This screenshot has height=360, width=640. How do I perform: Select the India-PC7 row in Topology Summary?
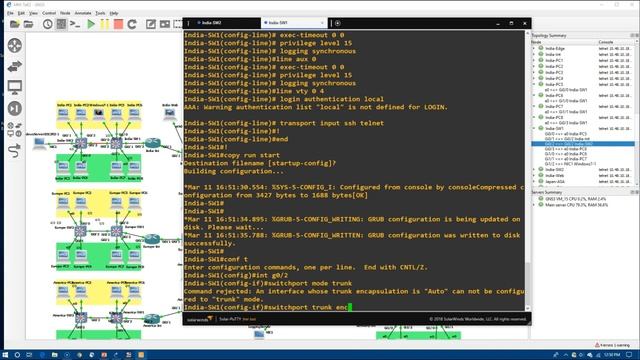point(583,106)
